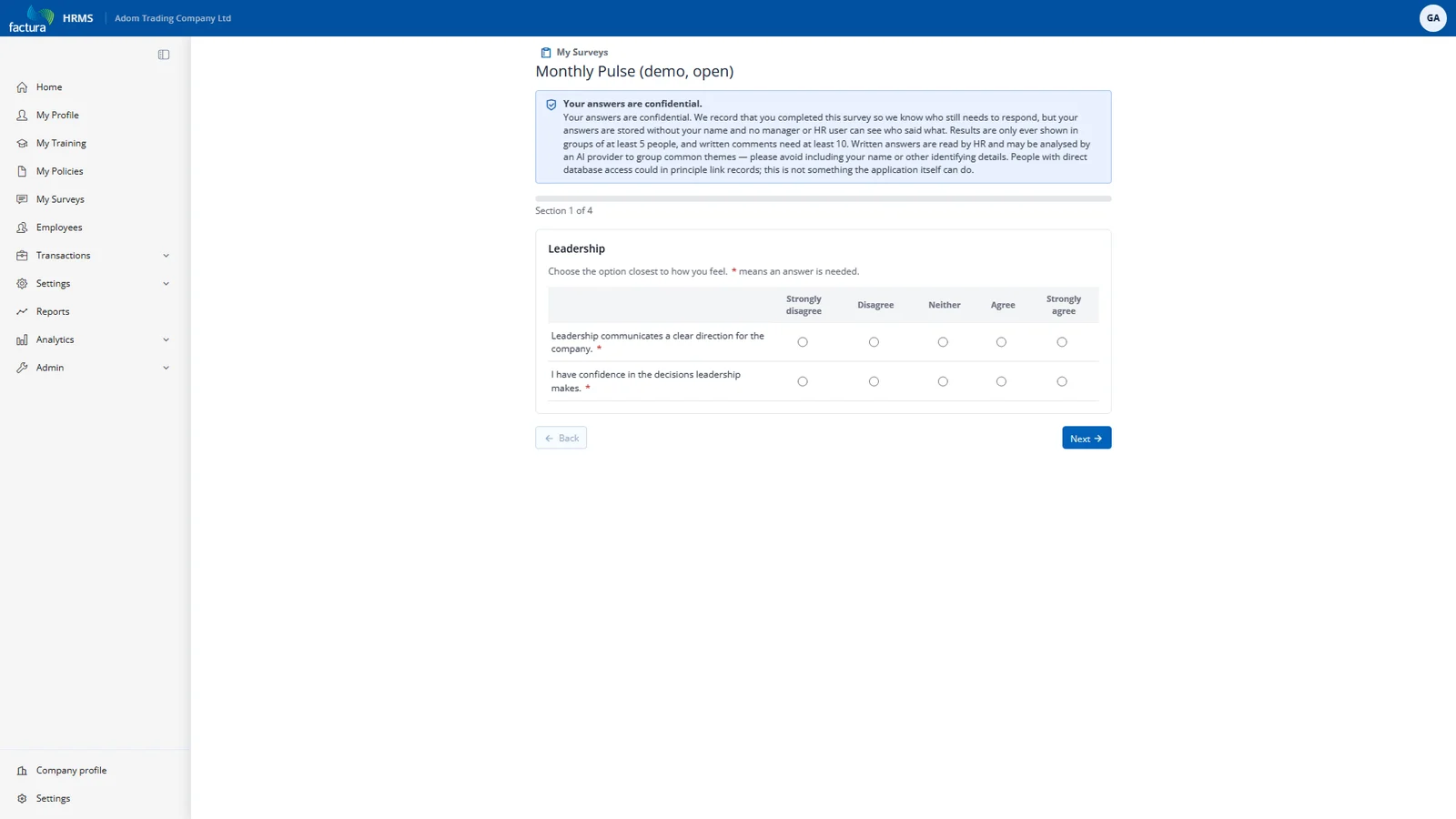
Task: Expand the Admin menu chevron
Action: coord(166,368)
